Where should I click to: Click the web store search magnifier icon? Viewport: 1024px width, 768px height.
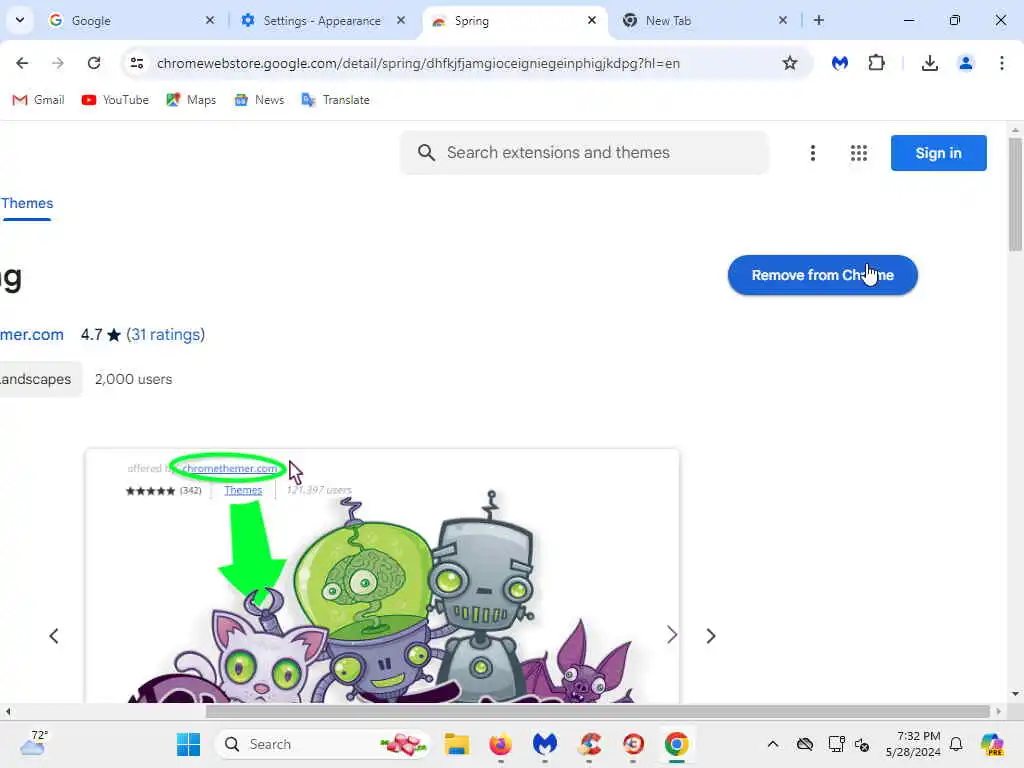[x=426, y=153]
